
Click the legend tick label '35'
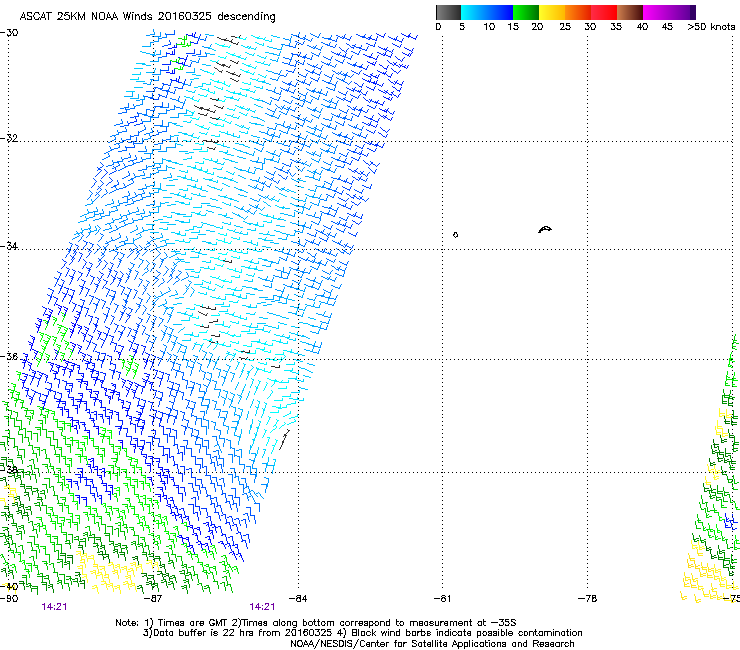[x=616, y=27]
